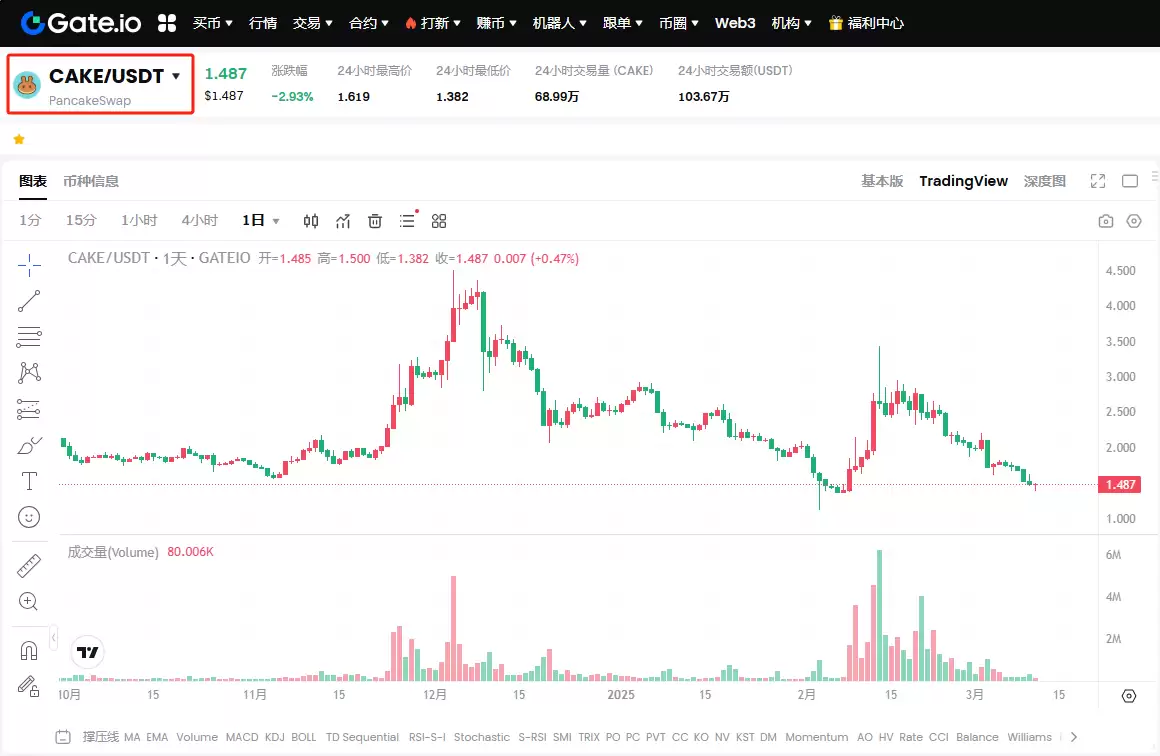Expand the 交易 menu in navigation

[313, 22]
